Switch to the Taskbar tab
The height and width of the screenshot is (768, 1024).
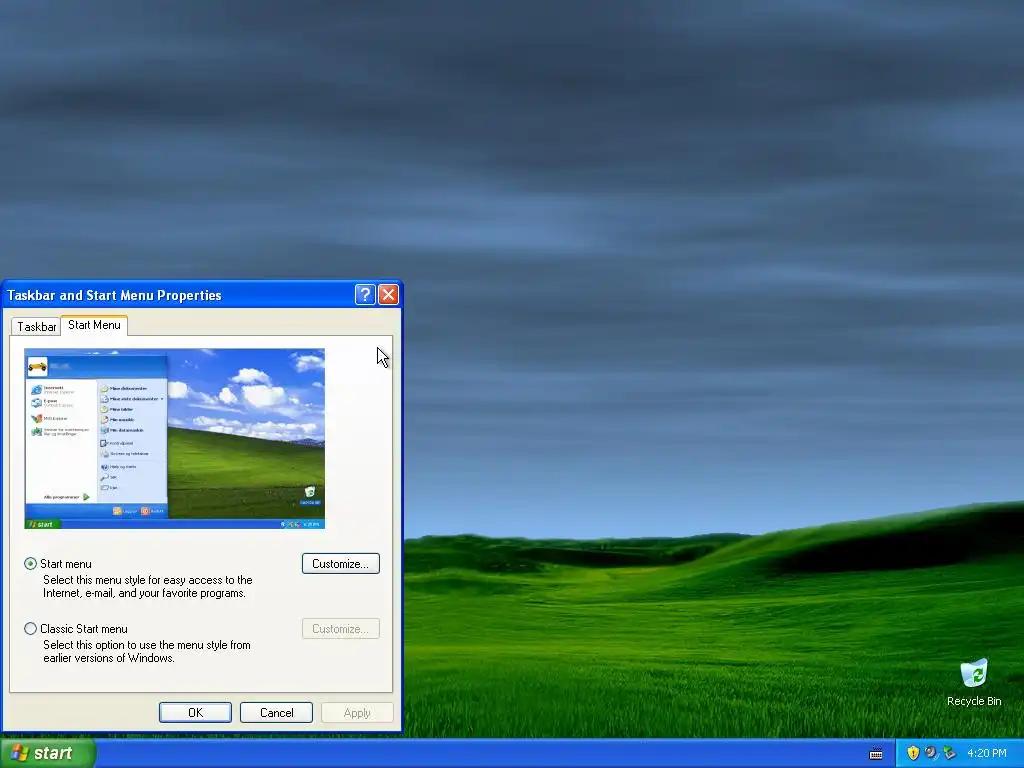click(x=37, y=327)
